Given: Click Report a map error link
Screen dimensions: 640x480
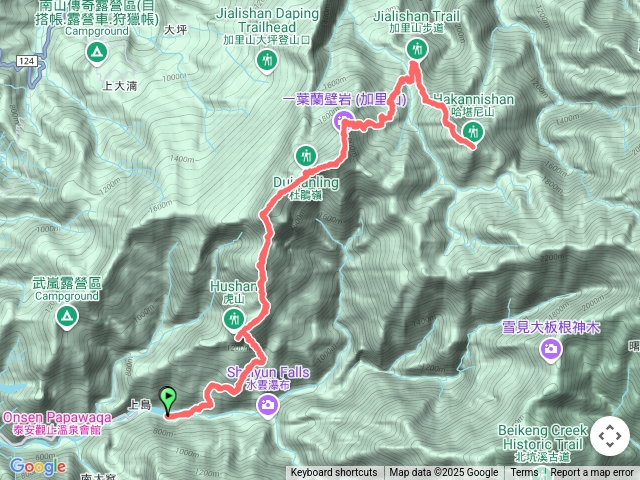Looking at the screenshot, I should pyautogui.click(x=591, y=473).
